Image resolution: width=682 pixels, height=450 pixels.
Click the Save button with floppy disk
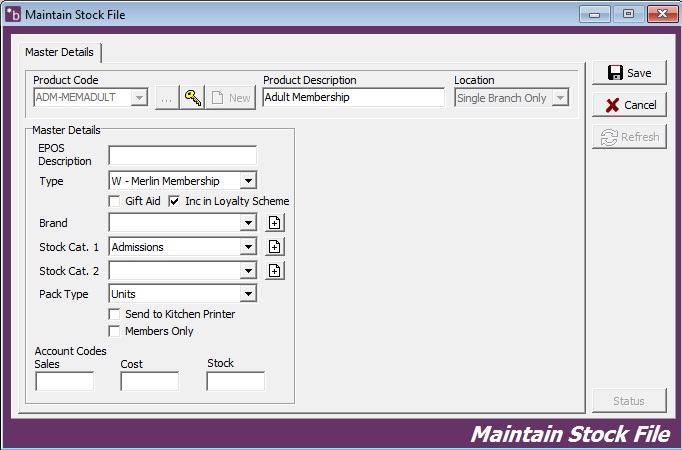tap(629, 73)
